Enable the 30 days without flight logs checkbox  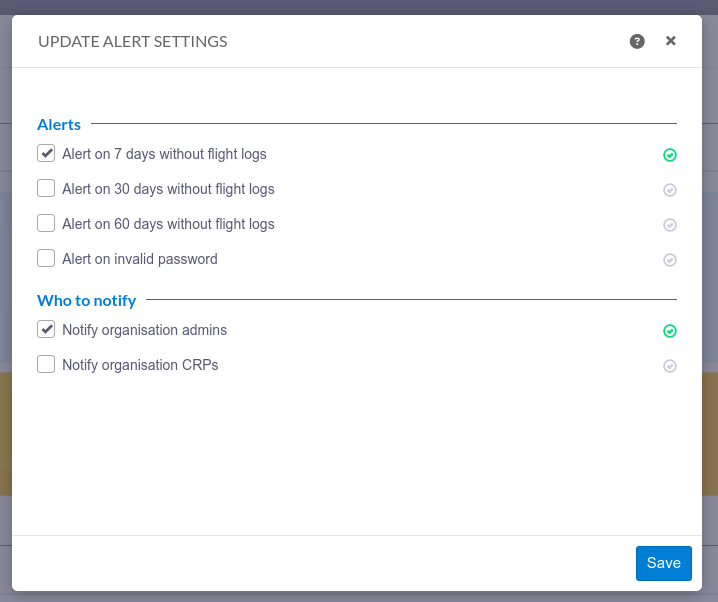coord(46,188)
